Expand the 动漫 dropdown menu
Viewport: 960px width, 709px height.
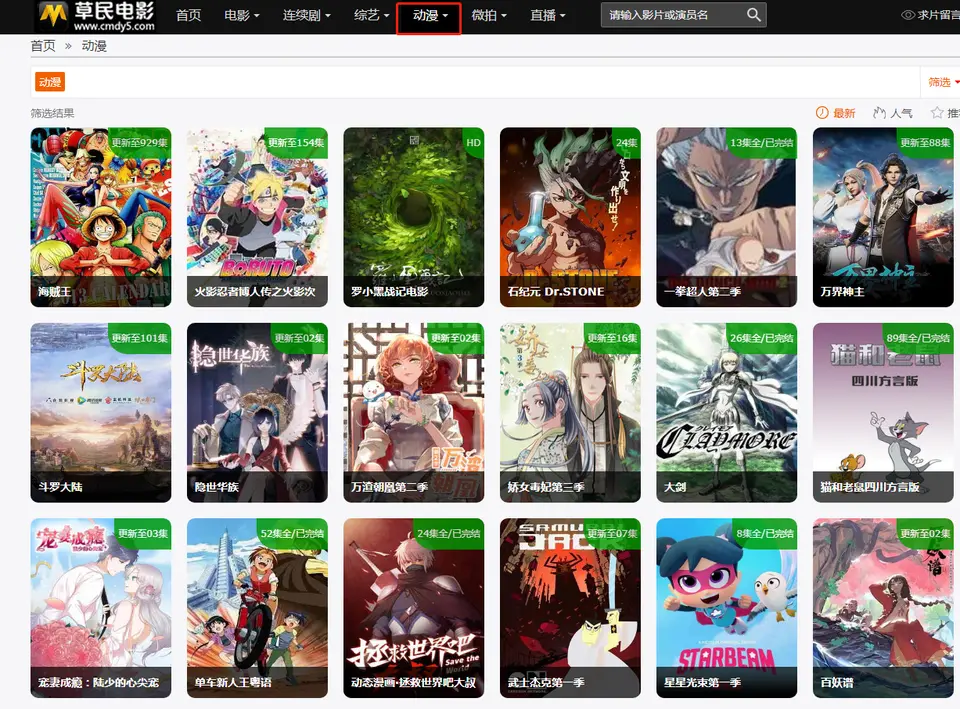click(429, 17)
